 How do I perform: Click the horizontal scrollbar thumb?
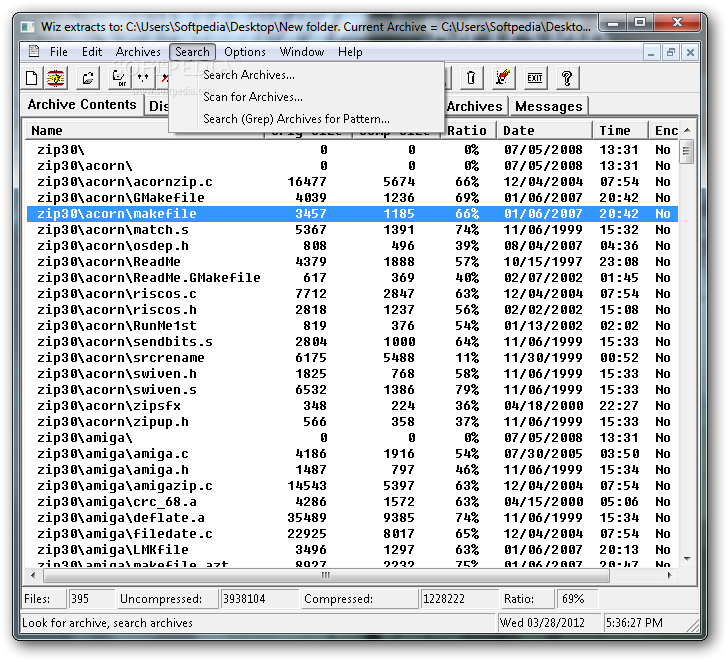[x=326, y=576]
